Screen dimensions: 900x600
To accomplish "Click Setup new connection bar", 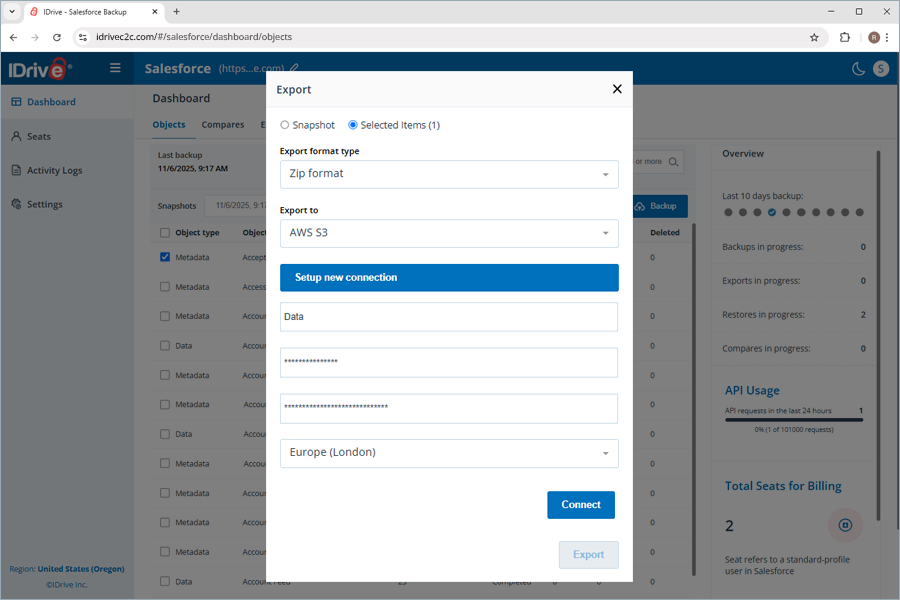I will tap(449, 277).
